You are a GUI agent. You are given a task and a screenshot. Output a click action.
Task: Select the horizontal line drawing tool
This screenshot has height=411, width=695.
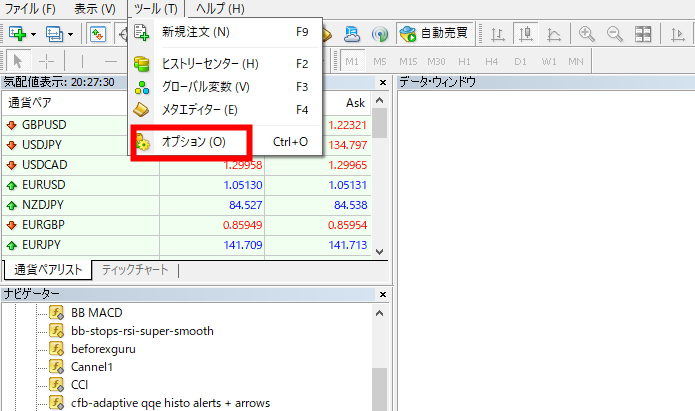pyautogui.click(x=111, y=61)
